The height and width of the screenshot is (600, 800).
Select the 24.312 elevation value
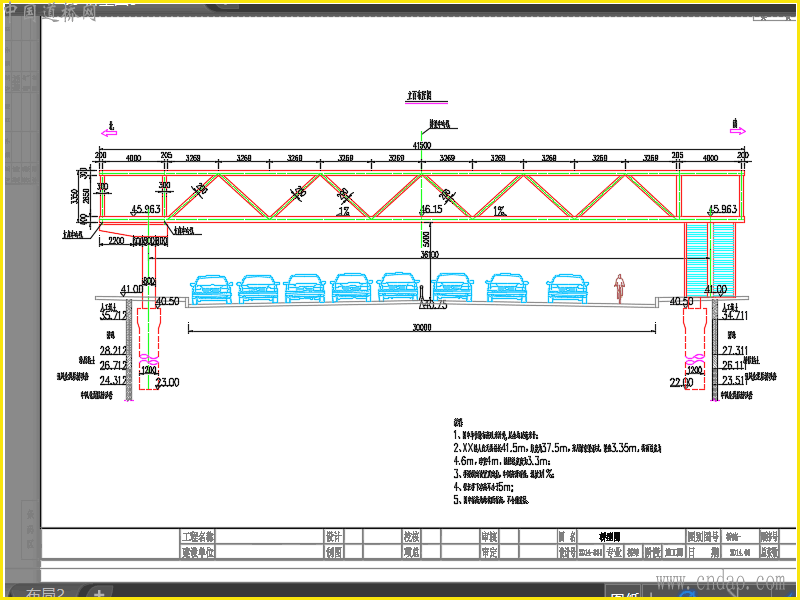[113, 380]
